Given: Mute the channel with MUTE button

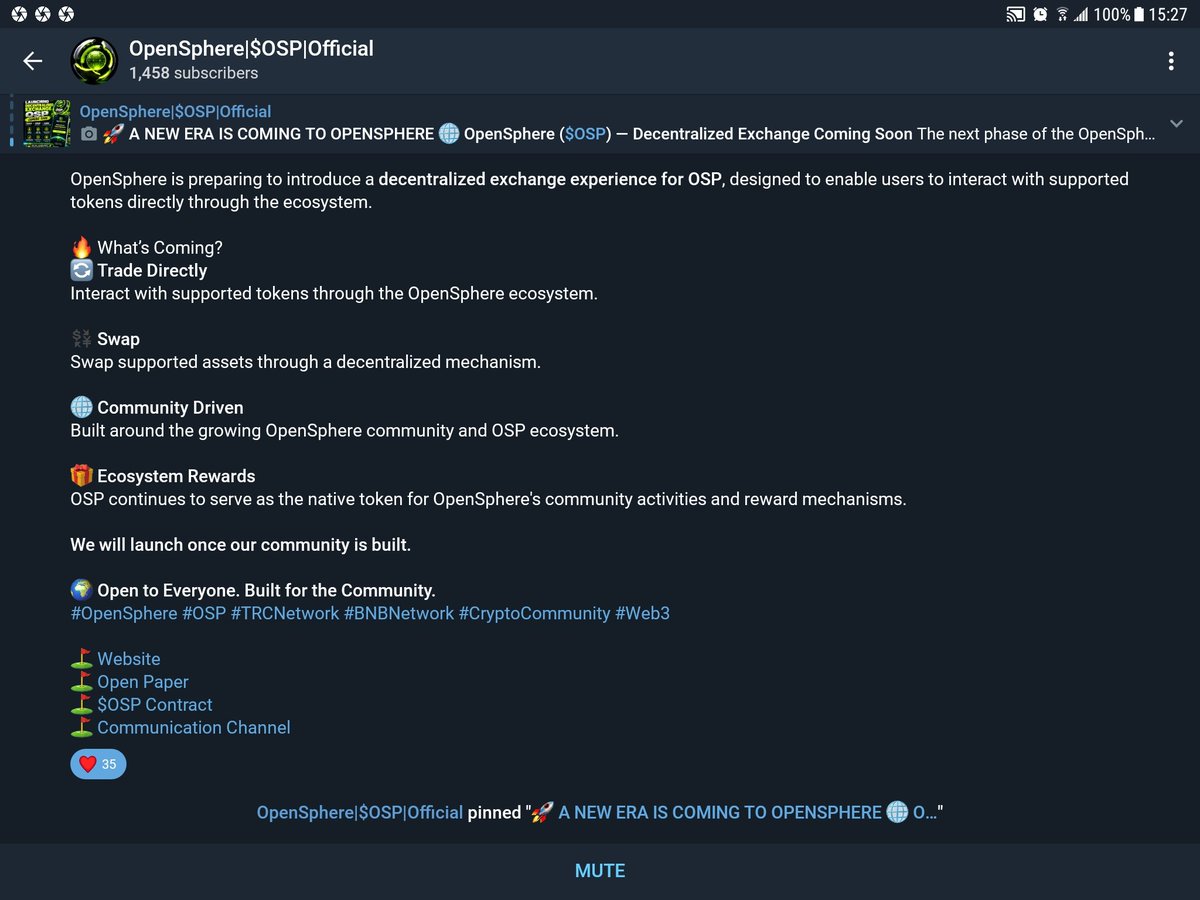Looking at the screenshot, I should tap(600, 871).
